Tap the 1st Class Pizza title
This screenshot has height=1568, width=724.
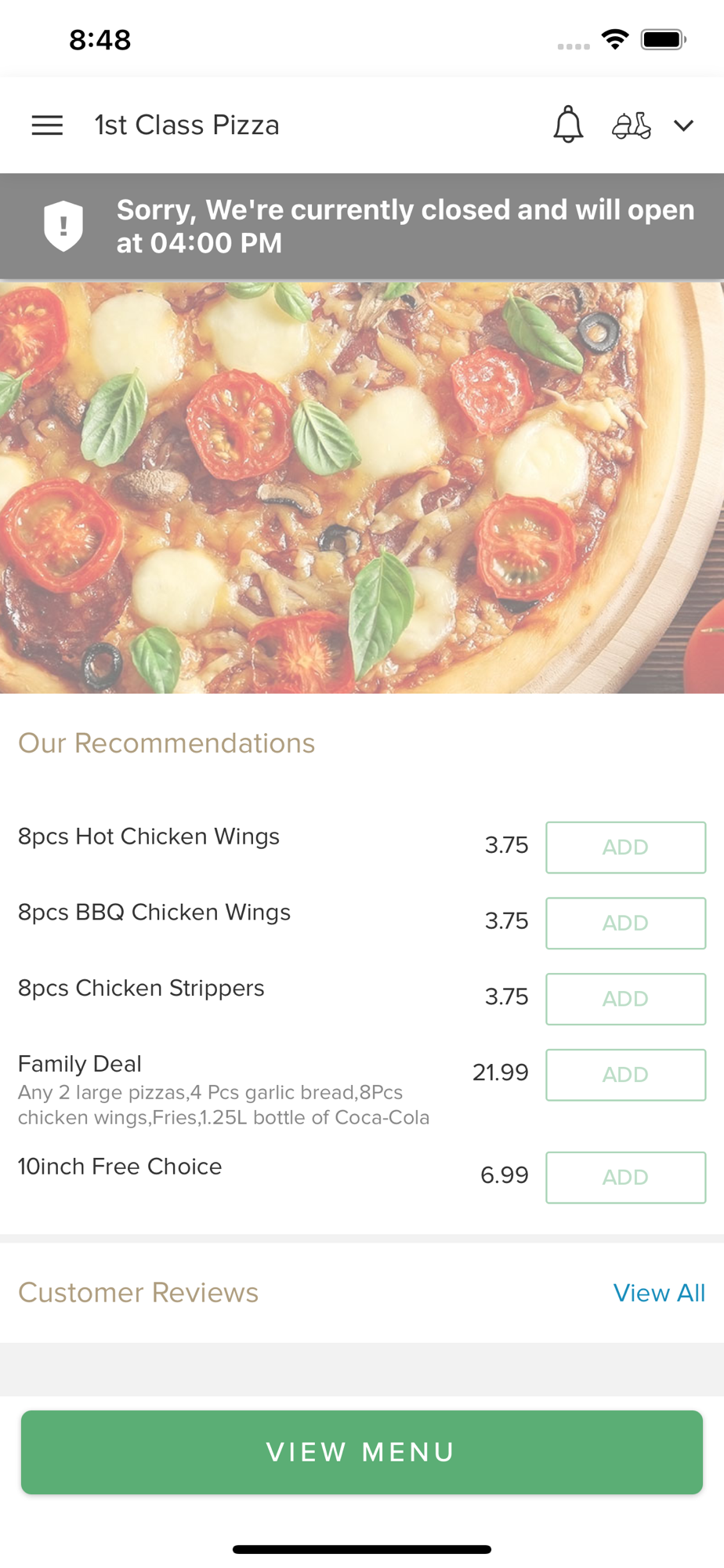[x=186, y=125]
